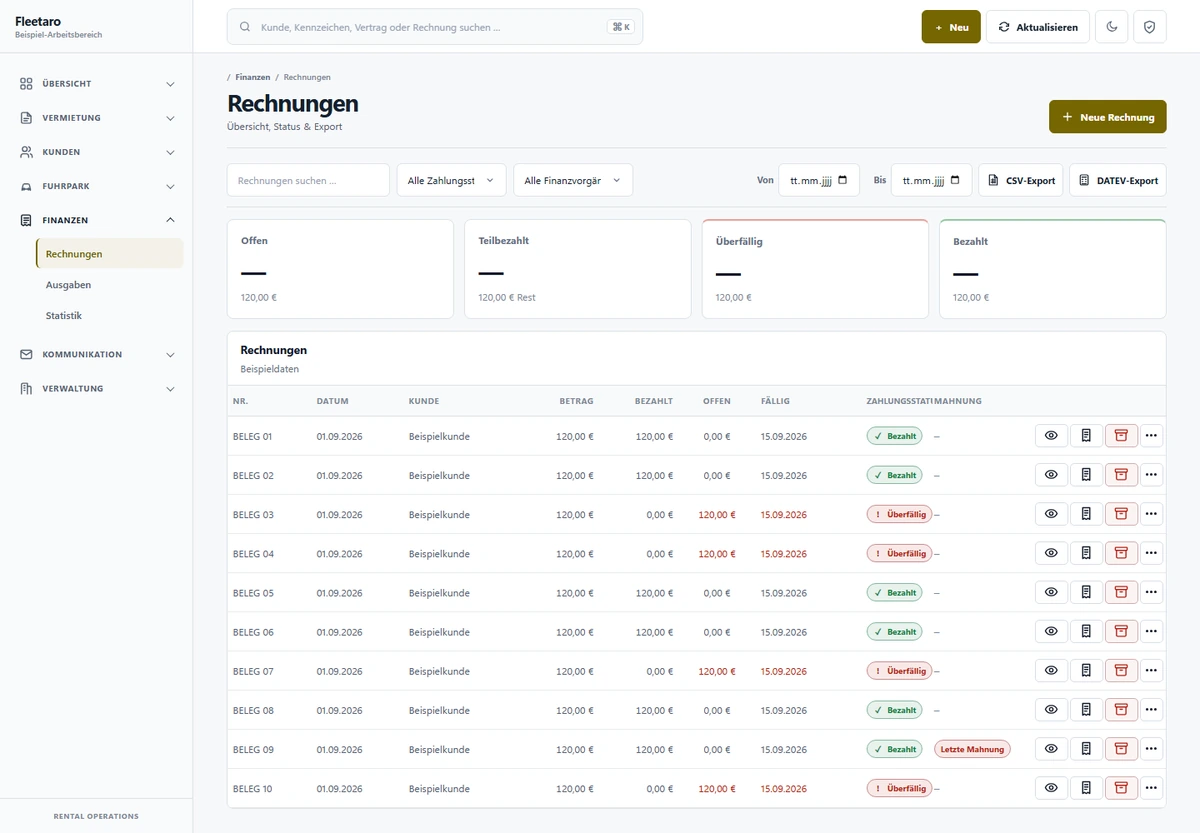This screenshot has width=1200, height=833.
Task: Go to Ausgaben in the sidebar
Action: tap(110, 285)
